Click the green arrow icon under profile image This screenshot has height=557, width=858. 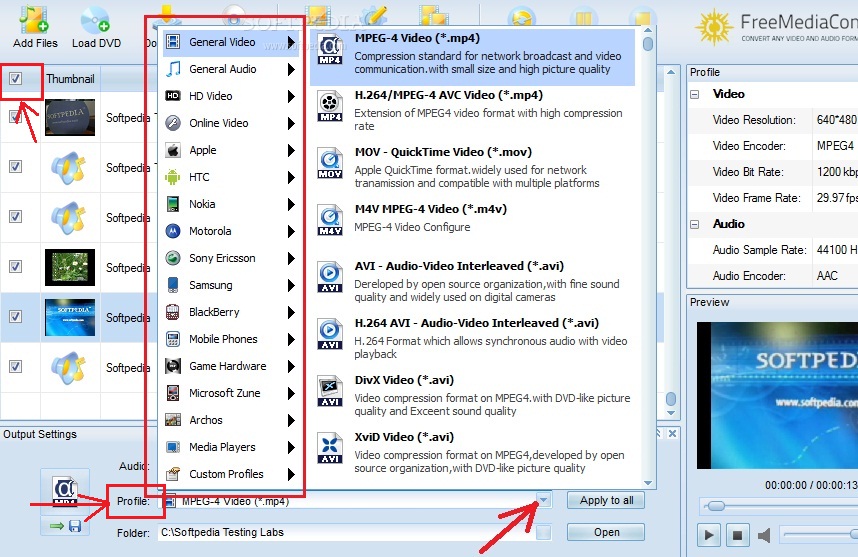[x=56, y=526]
